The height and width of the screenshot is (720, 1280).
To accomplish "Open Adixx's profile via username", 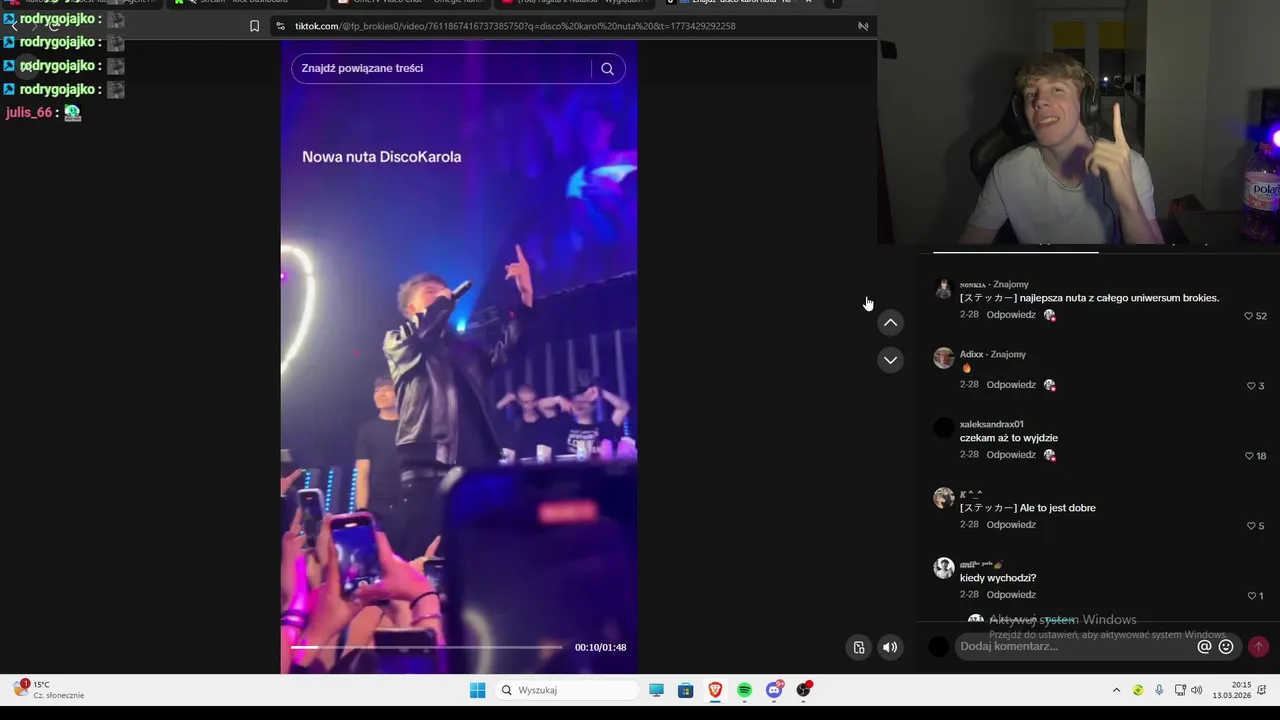I will 971,354.
